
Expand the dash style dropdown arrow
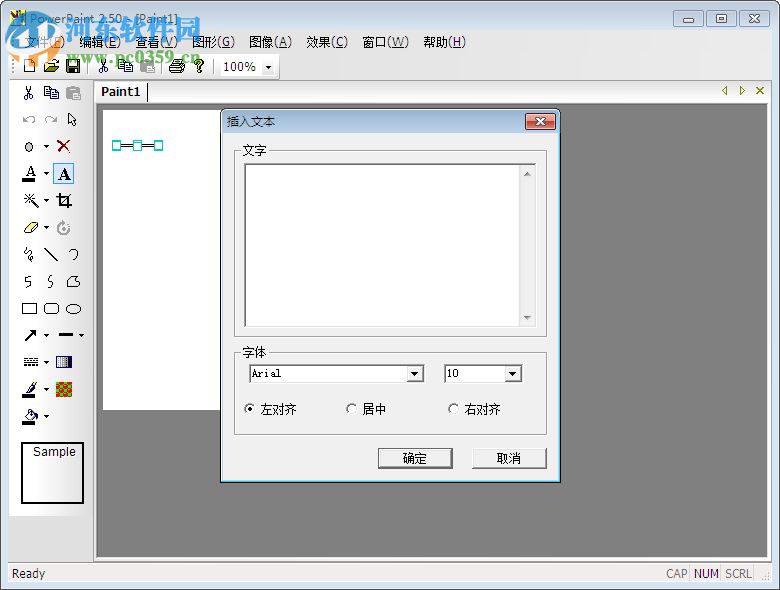46,362
